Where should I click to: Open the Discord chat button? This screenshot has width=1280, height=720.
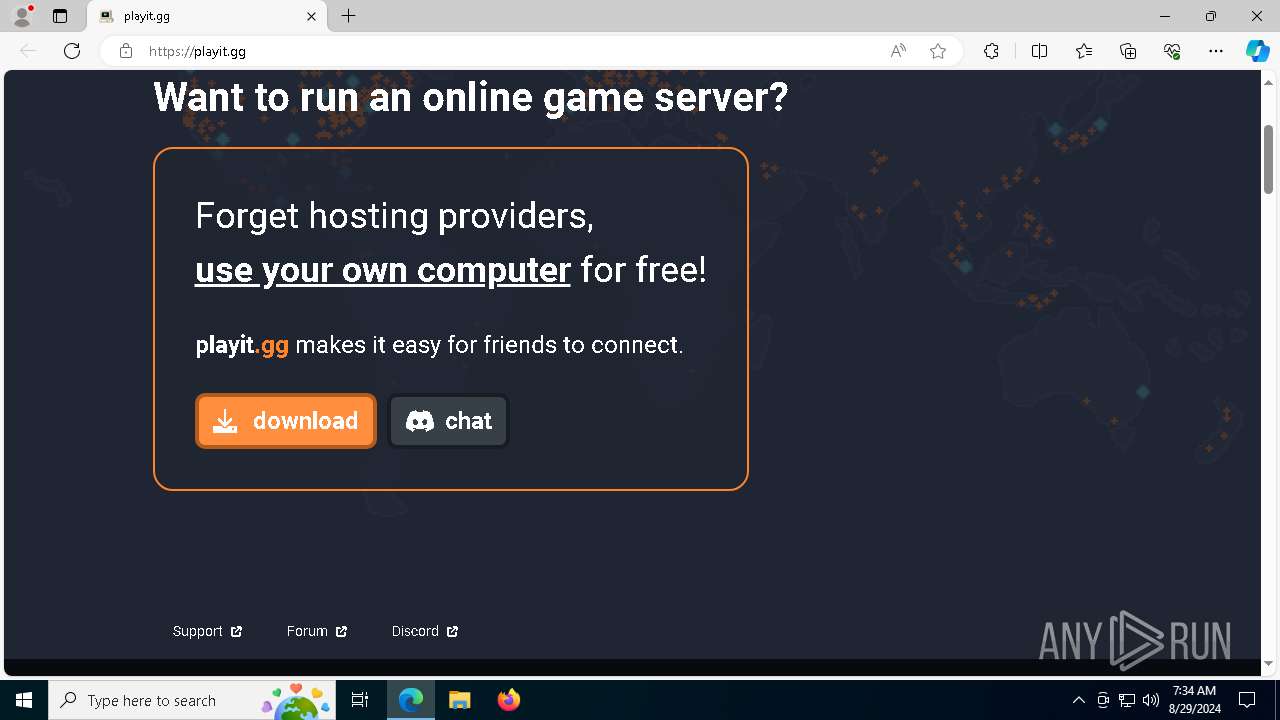coord(448,421)
